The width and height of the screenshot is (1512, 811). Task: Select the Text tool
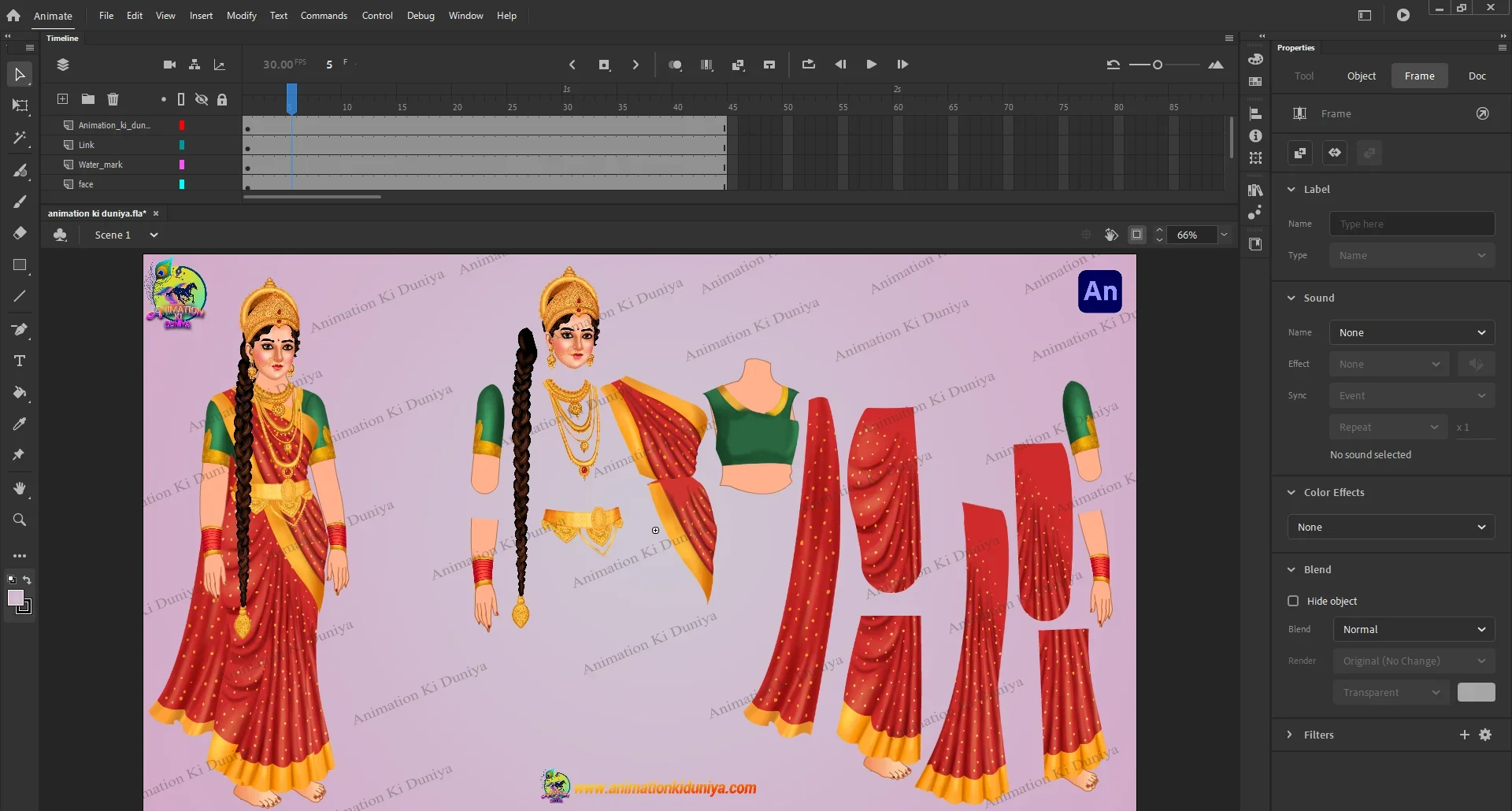20,361
